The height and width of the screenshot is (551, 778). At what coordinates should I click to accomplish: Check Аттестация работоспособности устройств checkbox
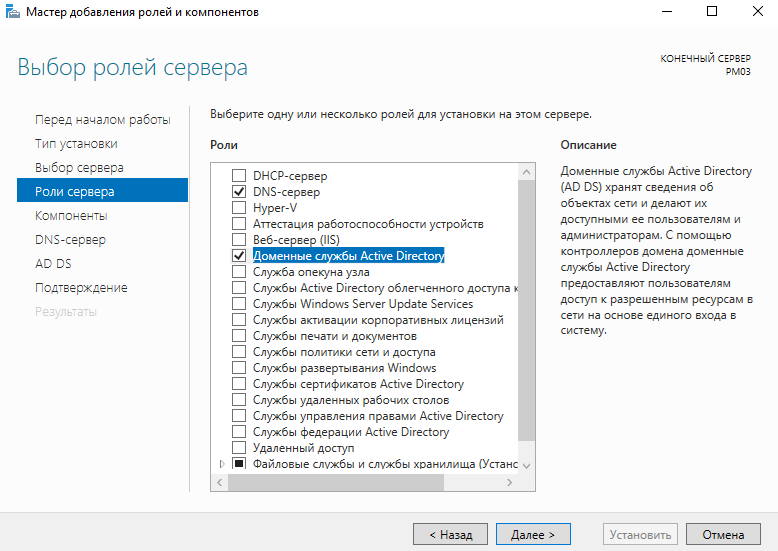[x=239, y=224]
